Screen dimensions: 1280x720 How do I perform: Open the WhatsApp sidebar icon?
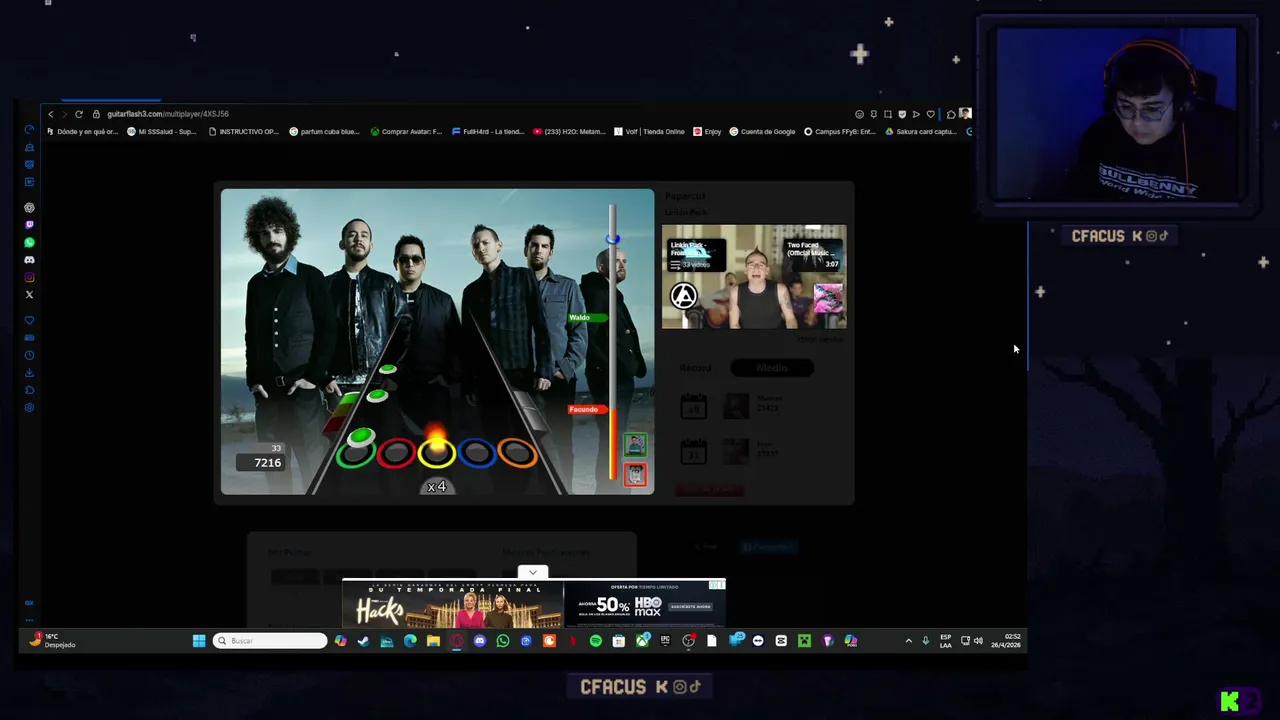click(29, 242)
